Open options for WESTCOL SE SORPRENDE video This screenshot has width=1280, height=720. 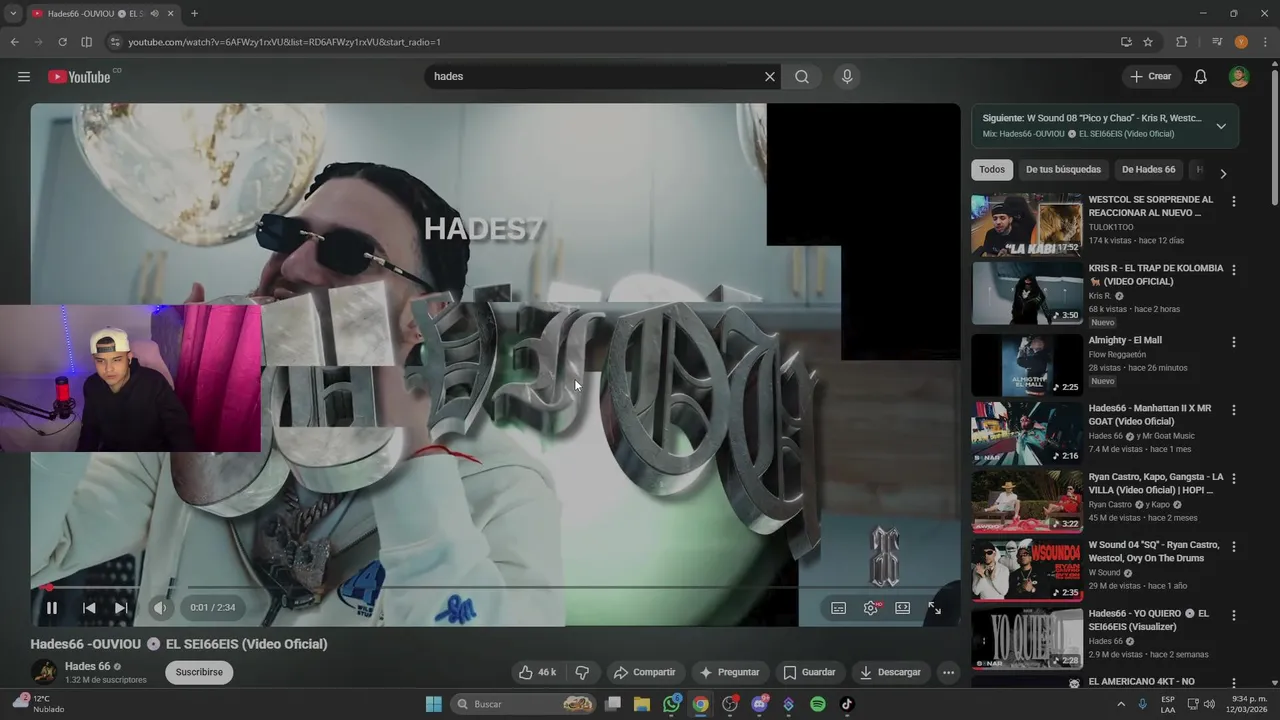click(x=1233, y=201)
